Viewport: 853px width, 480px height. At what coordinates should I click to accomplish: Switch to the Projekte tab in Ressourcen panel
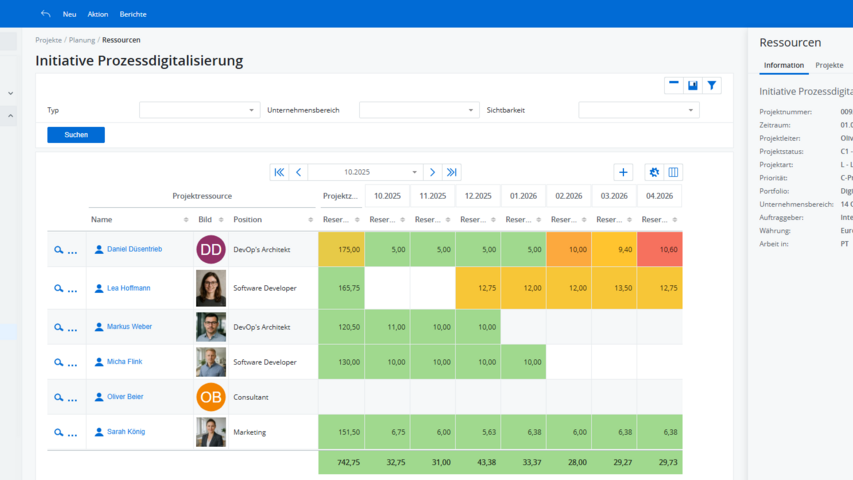(829, 65)
